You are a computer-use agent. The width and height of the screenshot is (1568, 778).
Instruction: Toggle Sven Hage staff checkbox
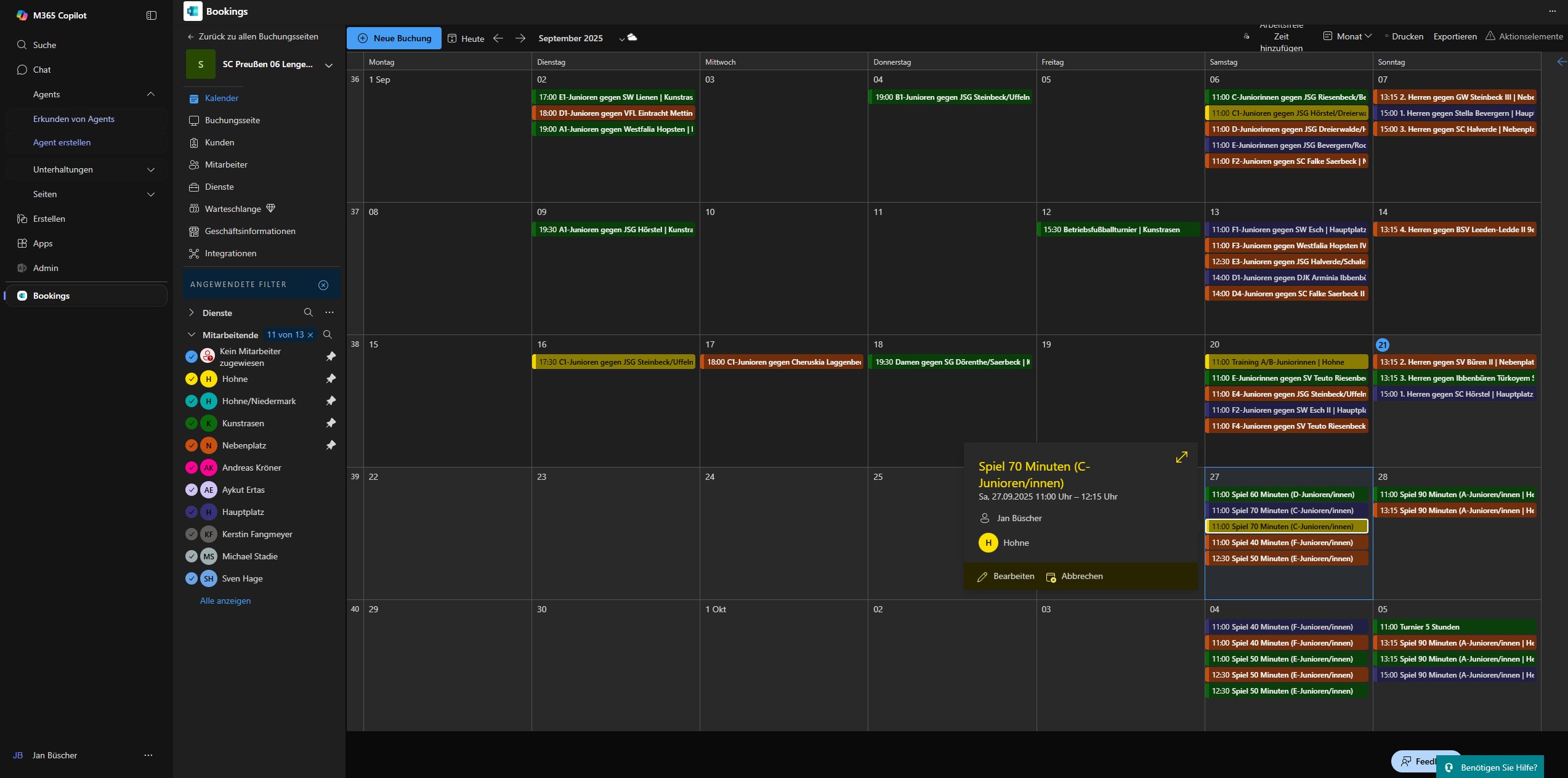point(192,578)
